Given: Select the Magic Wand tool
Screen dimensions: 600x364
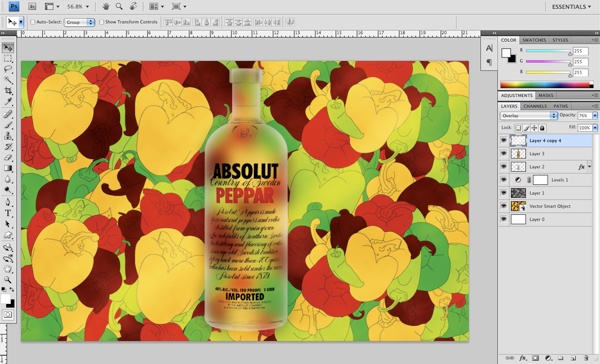Looking at the screenshot, I should coord(8,80).
